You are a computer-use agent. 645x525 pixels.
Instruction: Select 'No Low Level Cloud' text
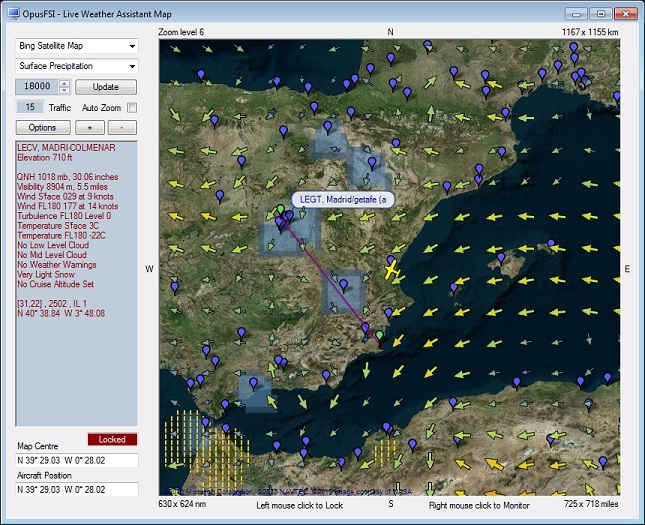[x=53, y=245]
